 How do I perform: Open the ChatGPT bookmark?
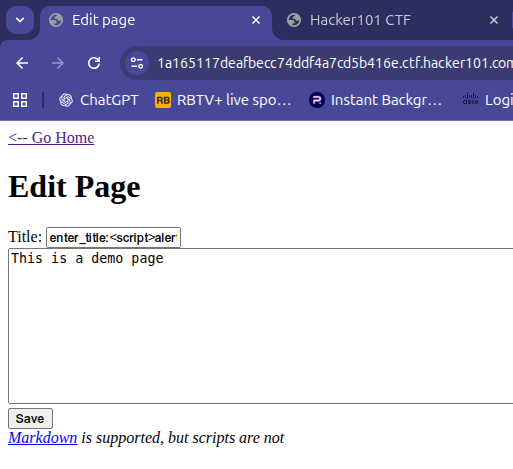pyautogui.click(x=99, y=100)
